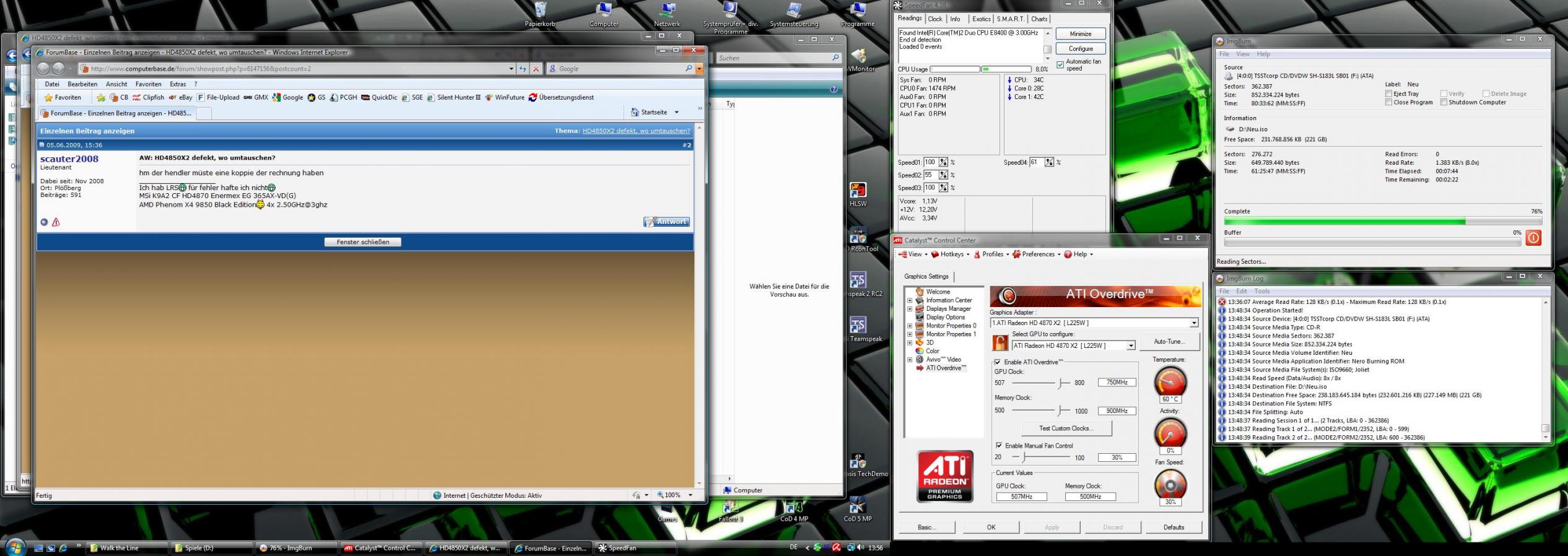
Task: Click ImgBurn Log vertical scrollbar
Action: point(1546,370)
